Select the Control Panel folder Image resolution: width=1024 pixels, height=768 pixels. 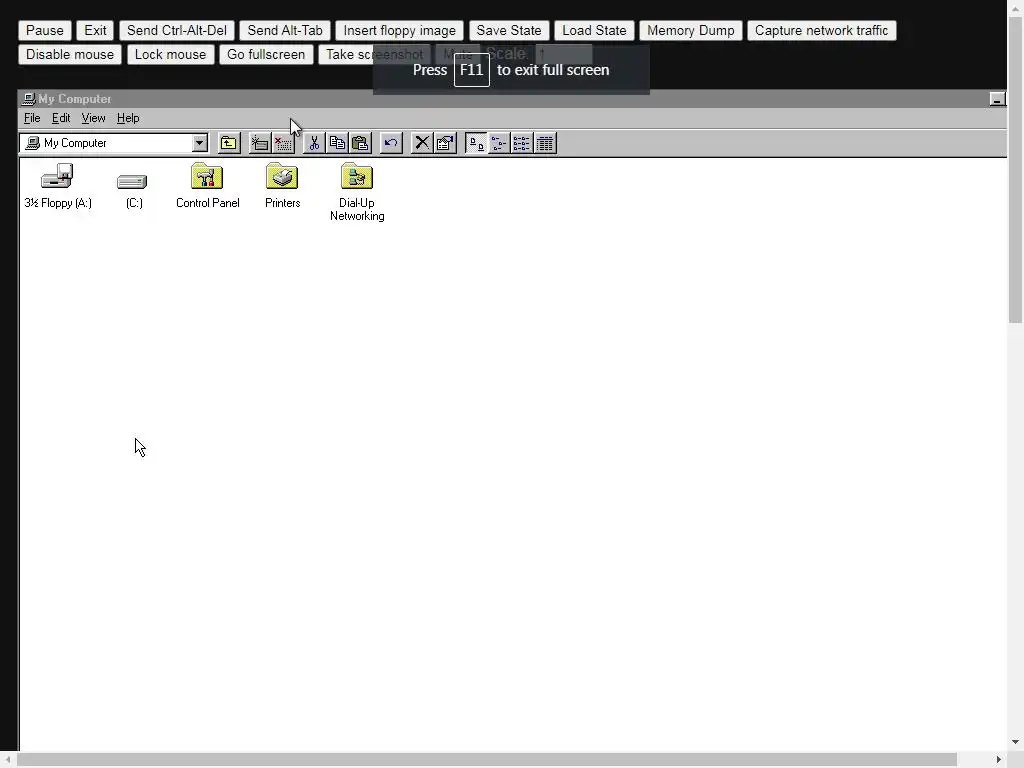pyautogui.click(x=208, y=186)
